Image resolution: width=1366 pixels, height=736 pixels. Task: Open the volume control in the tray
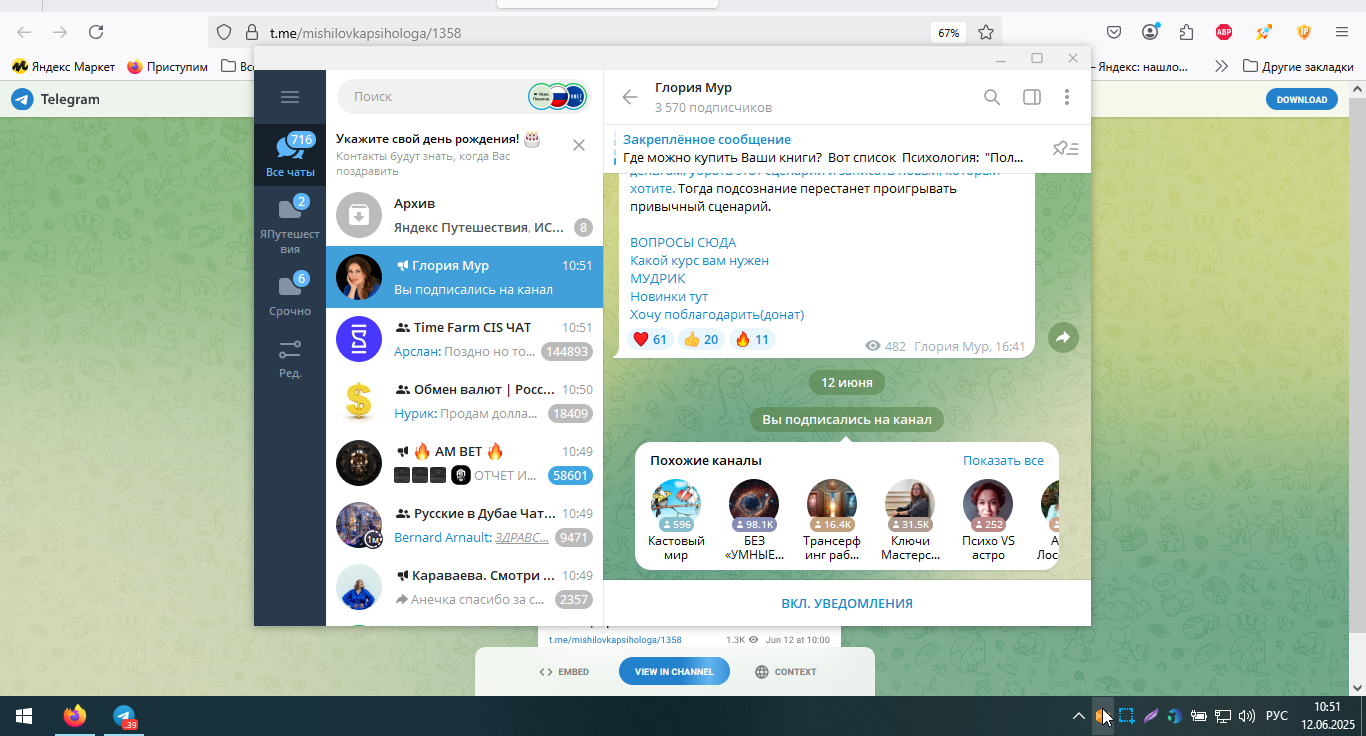1246,716
